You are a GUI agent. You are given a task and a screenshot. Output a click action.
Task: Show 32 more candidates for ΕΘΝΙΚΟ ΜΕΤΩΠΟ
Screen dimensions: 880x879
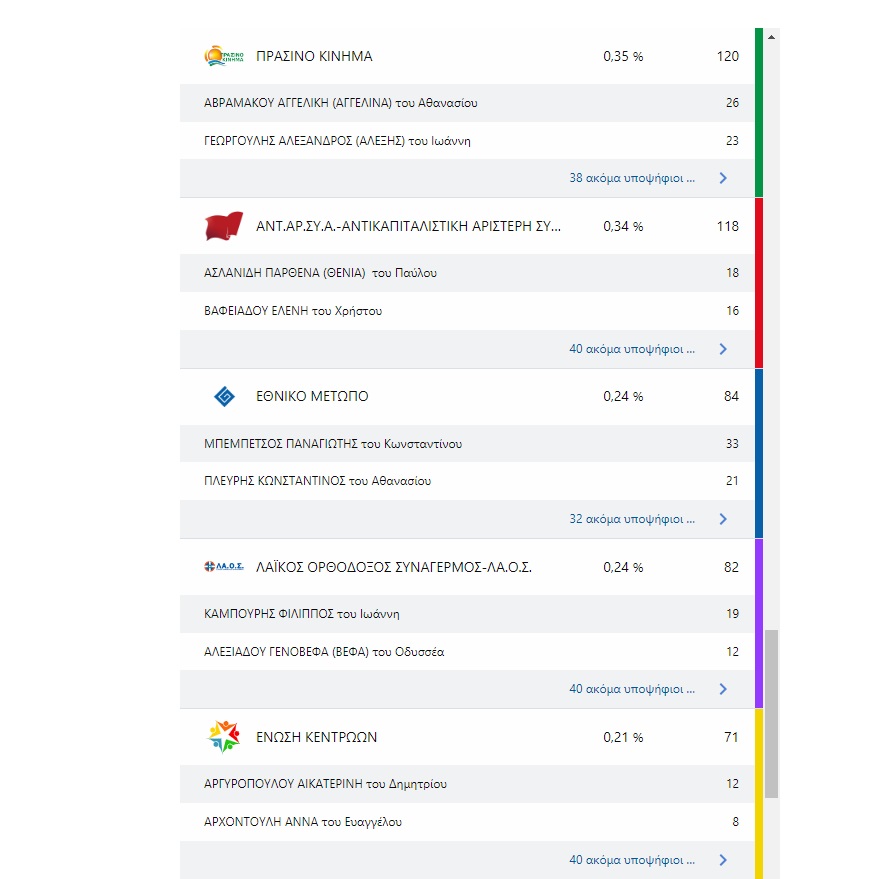pos(632,519)
